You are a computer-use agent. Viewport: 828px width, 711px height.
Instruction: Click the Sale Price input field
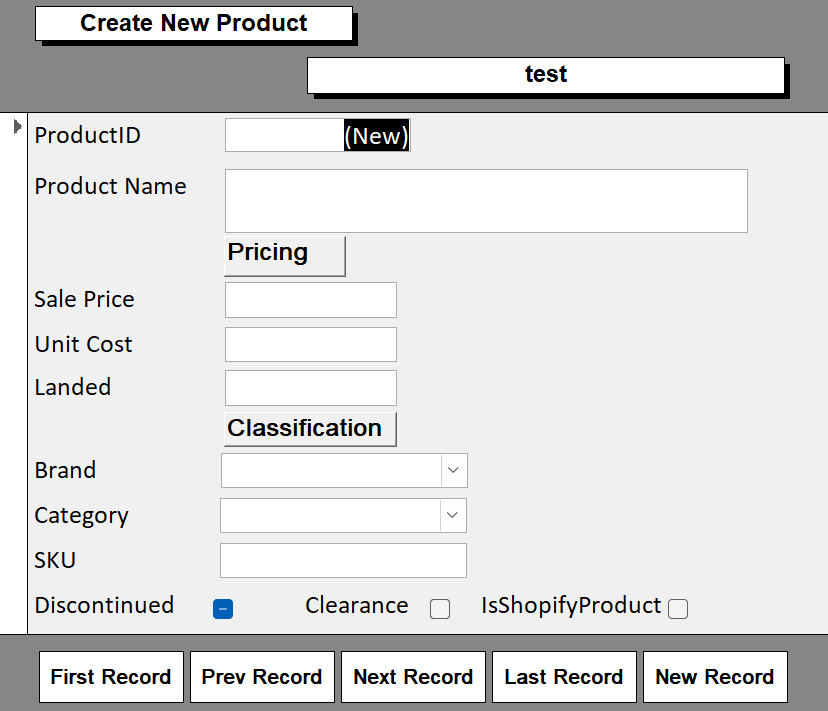pos(310,299)
